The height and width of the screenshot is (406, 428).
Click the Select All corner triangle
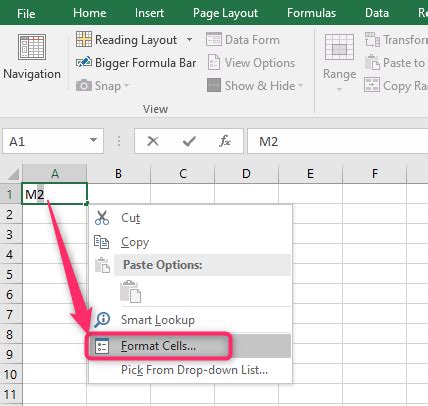(13, 174)
